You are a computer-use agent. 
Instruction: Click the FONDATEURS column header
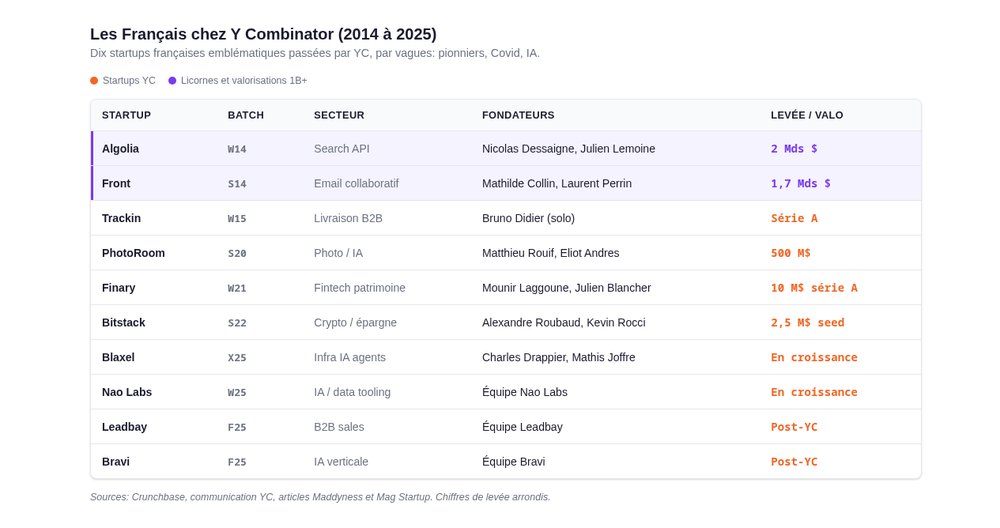click(x=518, y=115)
